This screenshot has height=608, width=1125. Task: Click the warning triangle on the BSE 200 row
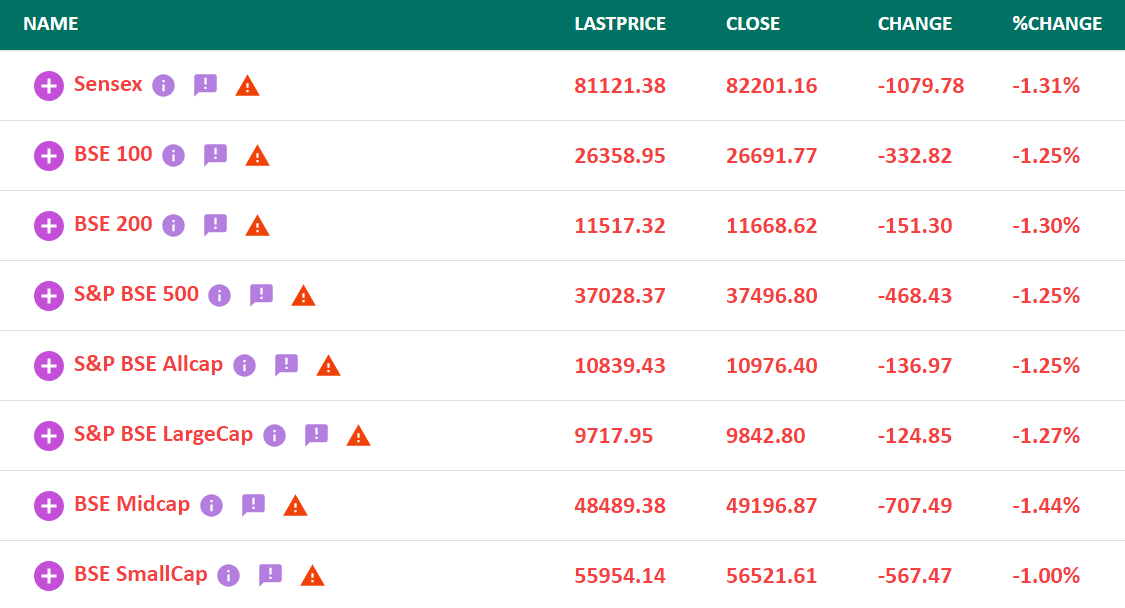point(258,226)
